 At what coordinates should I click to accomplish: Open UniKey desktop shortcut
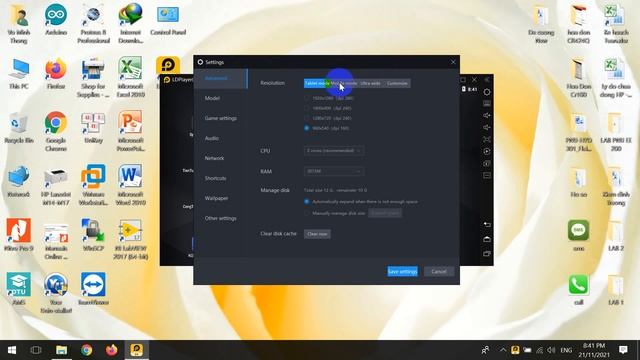pos(93,127)
